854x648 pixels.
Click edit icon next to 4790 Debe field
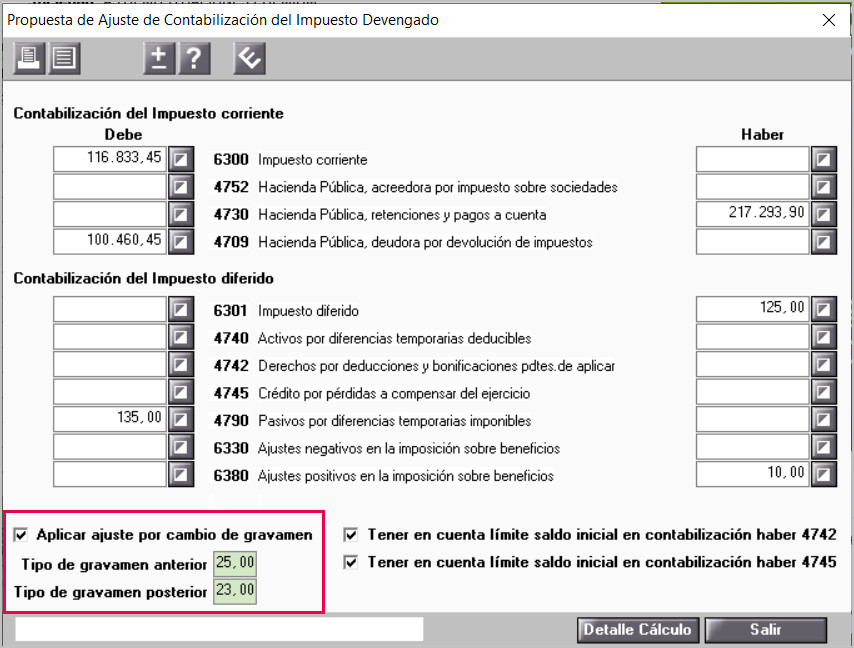(181, 420)
